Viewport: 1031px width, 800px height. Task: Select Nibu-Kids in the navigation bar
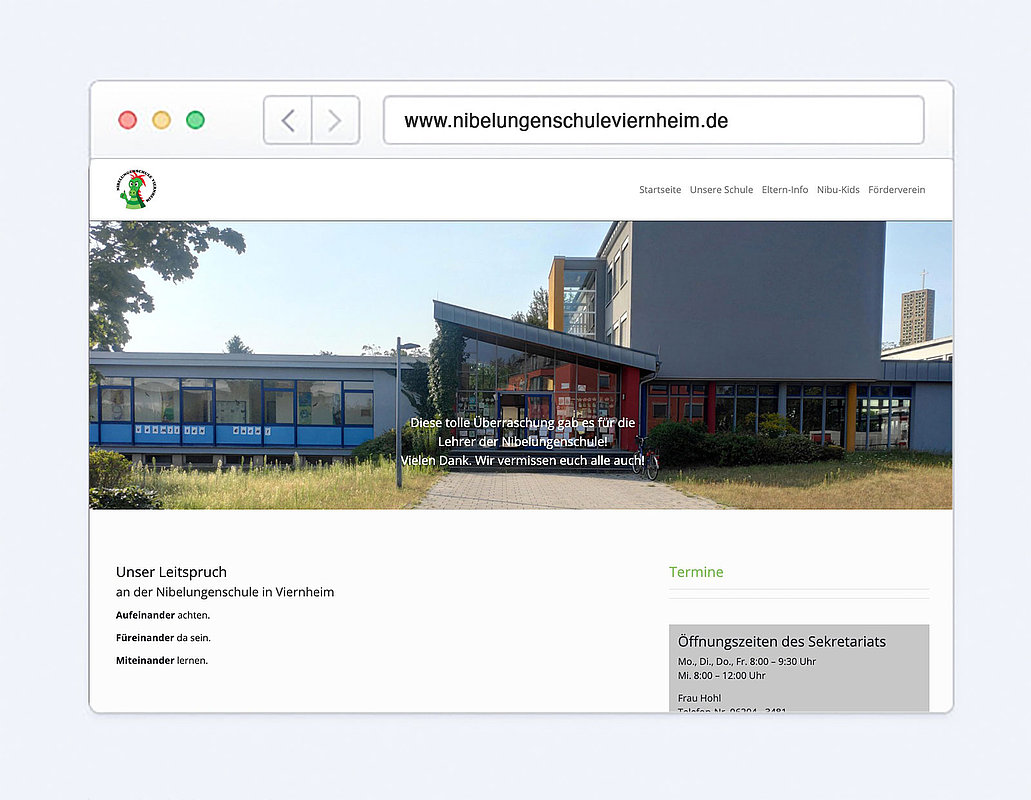point(837,190)
